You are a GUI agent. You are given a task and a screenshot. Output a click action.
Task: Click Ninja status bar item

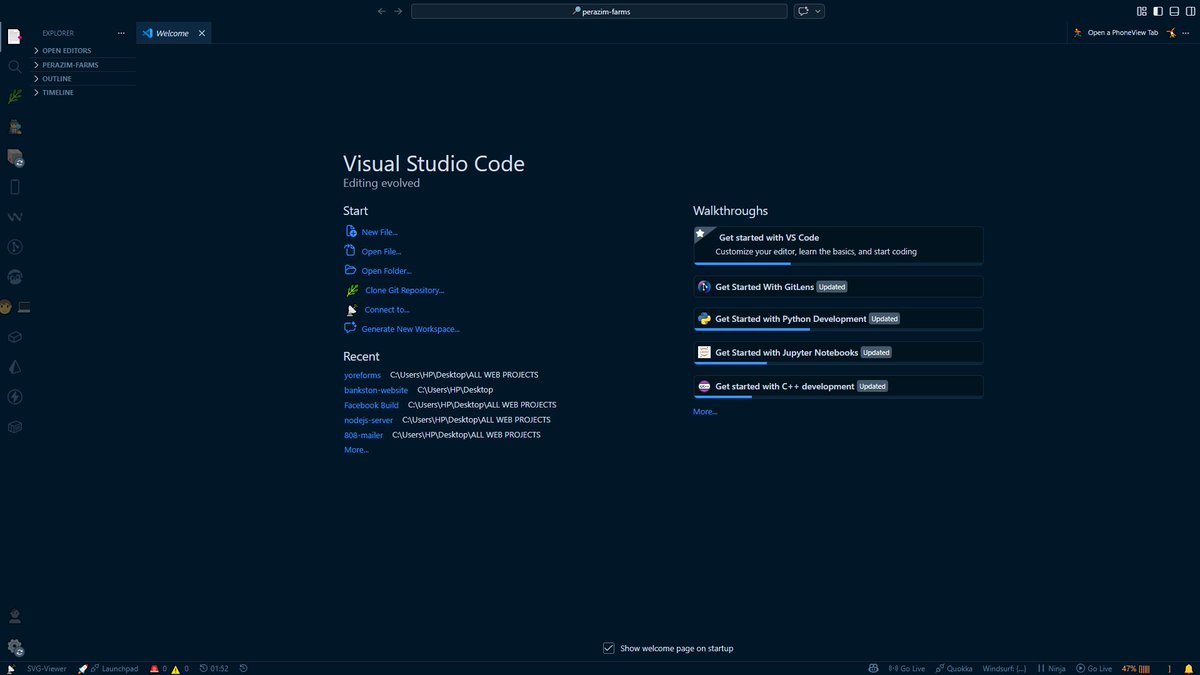1051,668
